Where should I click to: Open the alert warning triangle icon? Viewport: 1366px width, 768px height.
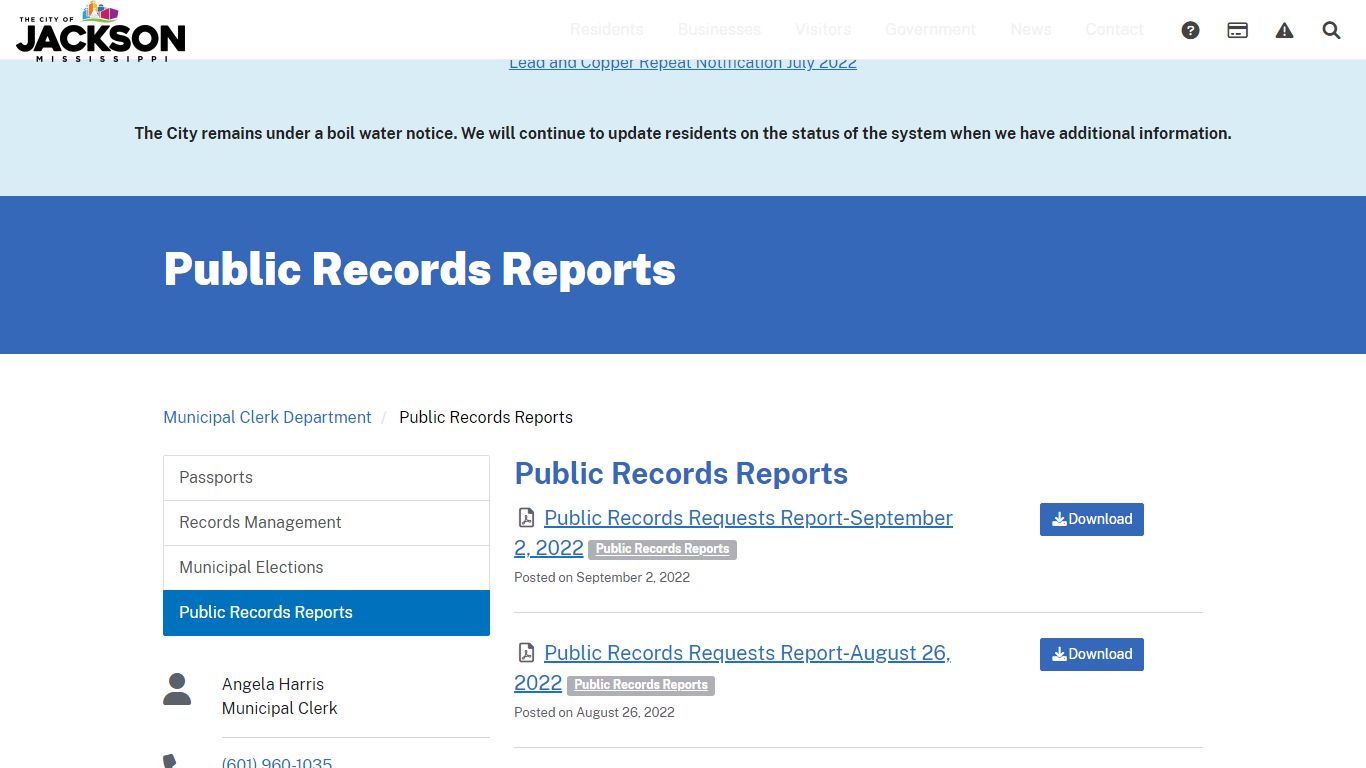click(x=1284, y=30)
